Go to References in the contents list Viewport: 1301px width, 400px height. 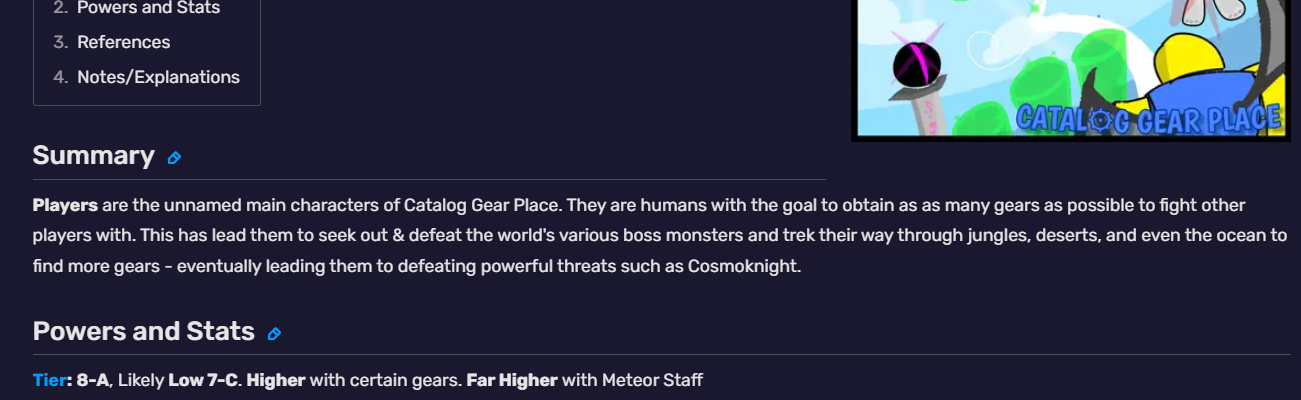123,42
